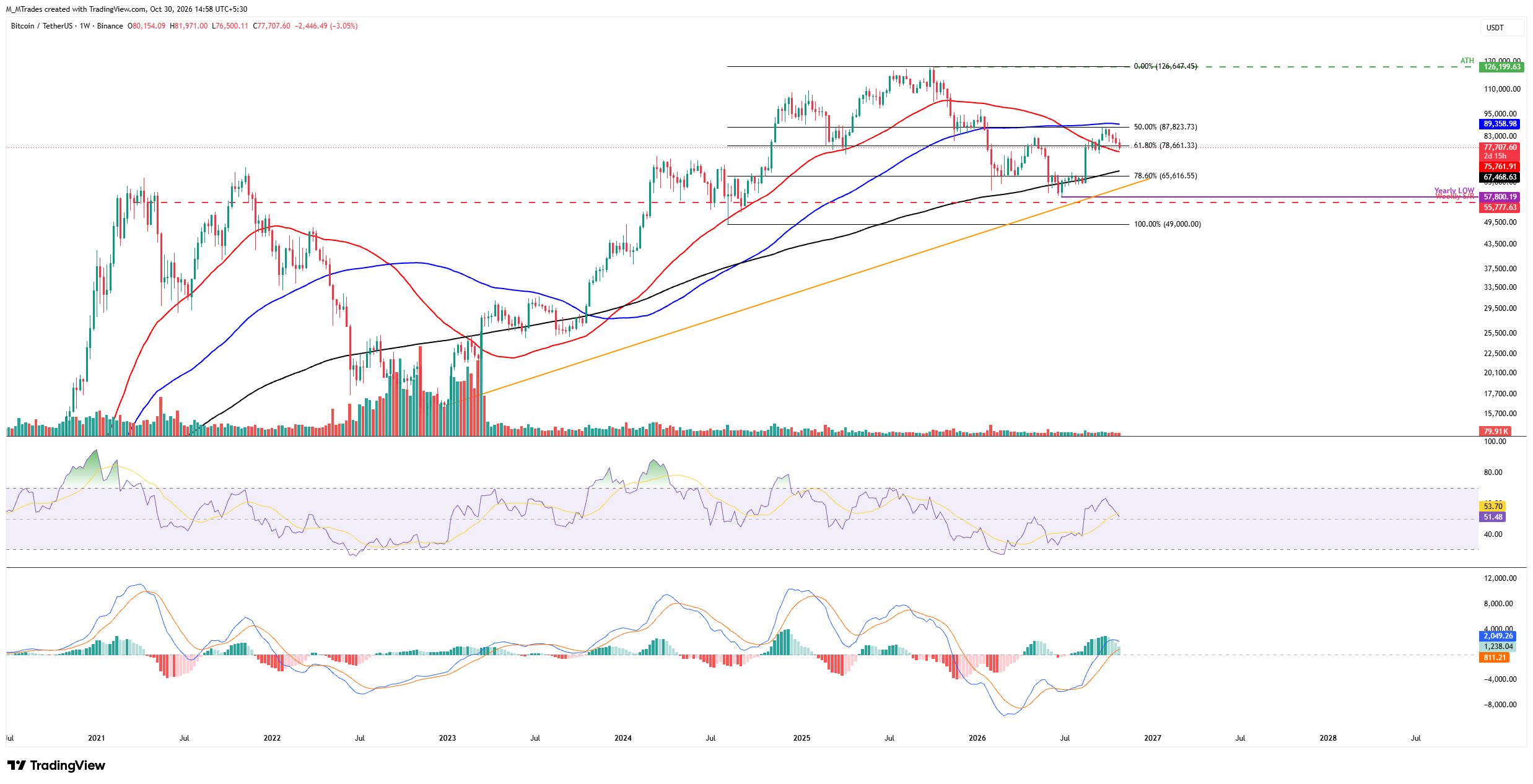The width and height of the screenshot is (1533, 784).
Task: Click the TradingView logo
Action: pyautogui.click(x=56, y=765)
